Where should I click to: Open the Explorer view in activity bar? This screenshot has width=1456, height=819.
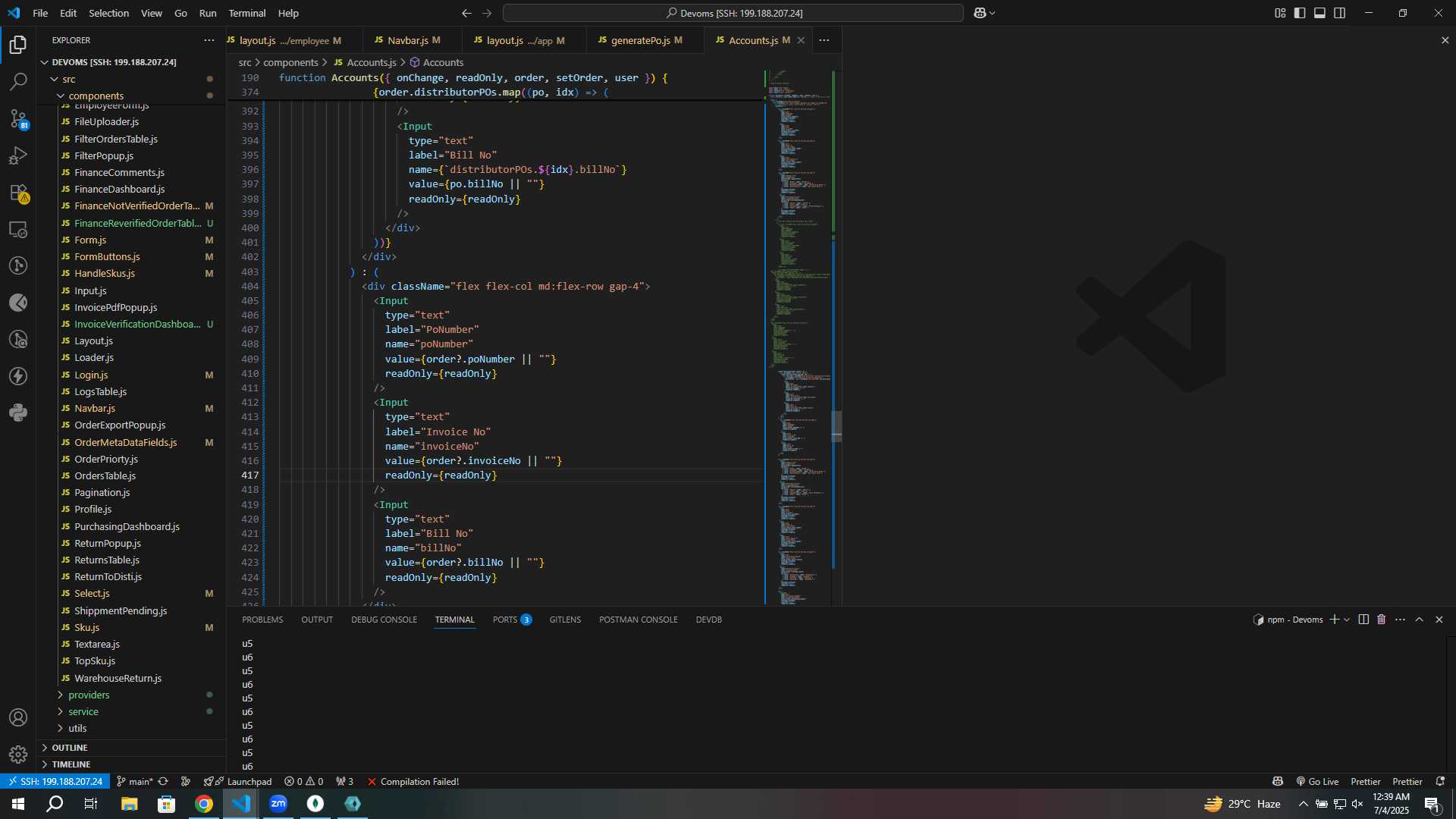coord(18,45)
